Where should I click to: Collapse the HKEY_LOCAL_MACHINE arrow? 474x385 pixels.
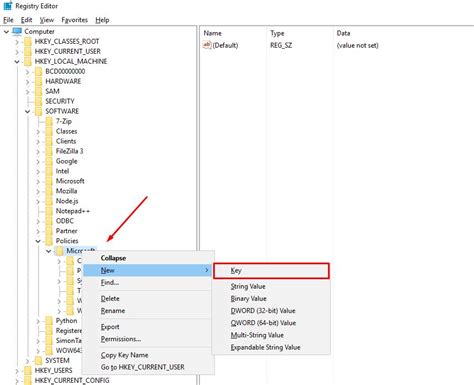17,62
